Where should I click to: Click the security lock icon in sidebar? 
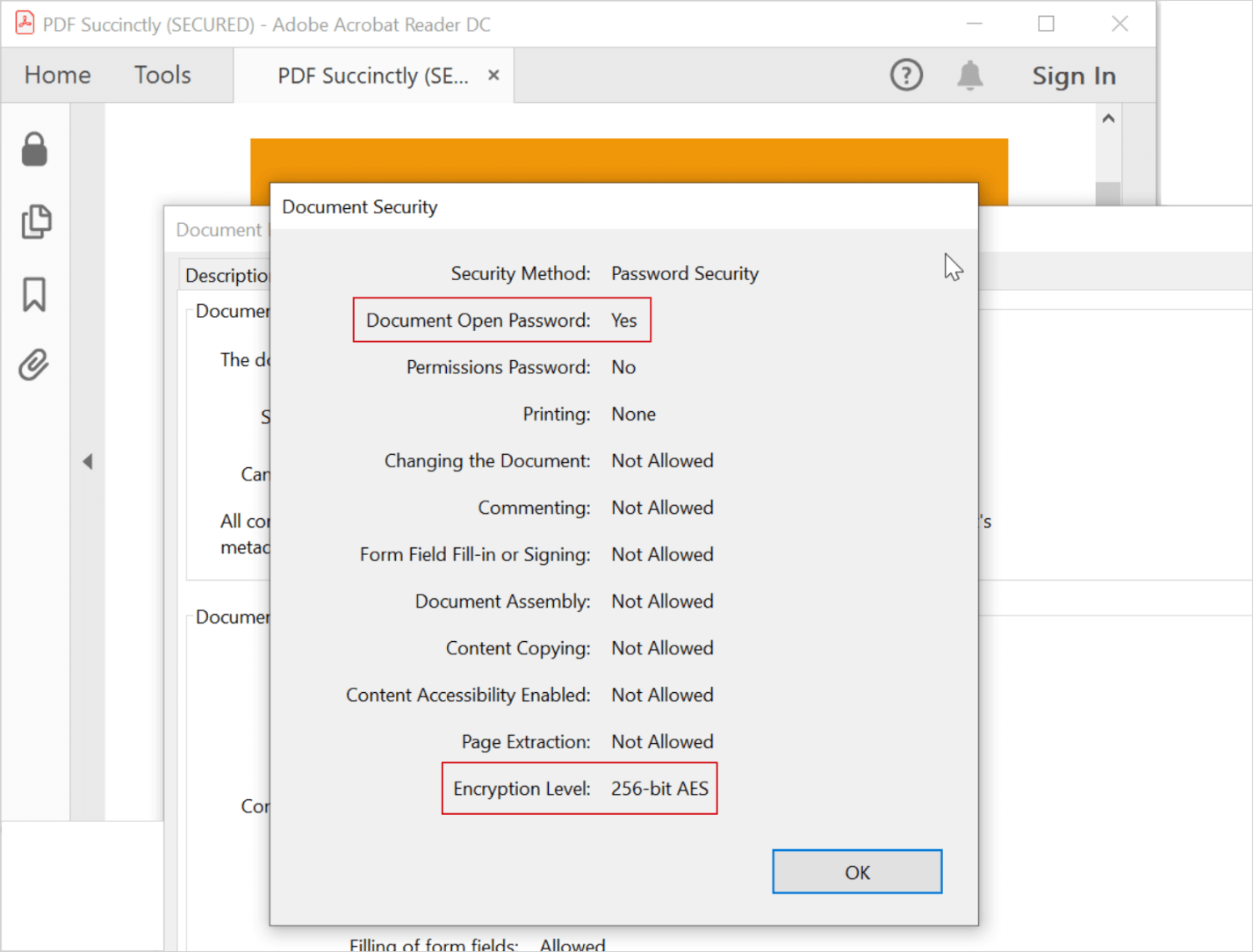coord(34,149)
